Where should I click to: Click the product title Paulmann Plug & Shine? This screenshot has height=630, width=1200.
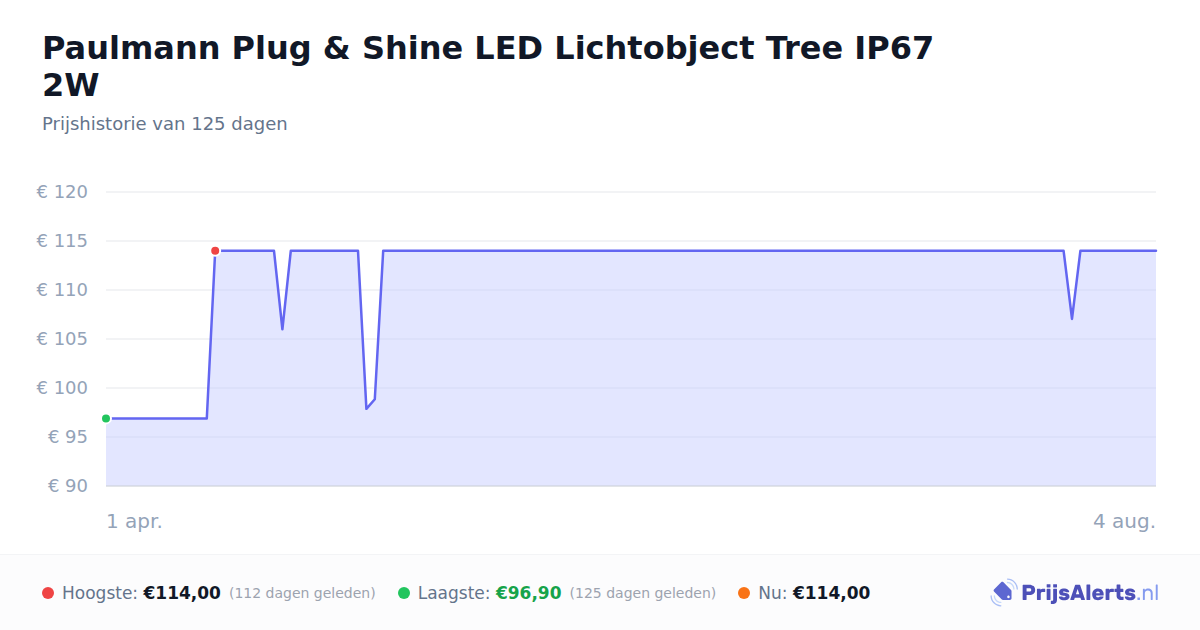coord(487,66)
